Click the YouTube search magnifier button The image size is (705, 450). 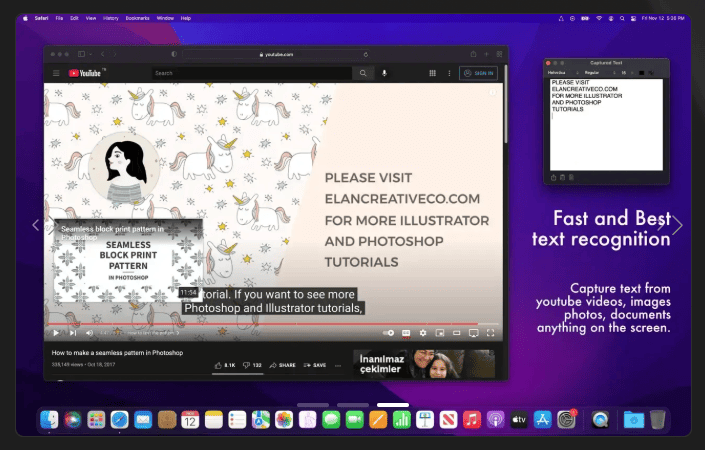pos(363,73)
